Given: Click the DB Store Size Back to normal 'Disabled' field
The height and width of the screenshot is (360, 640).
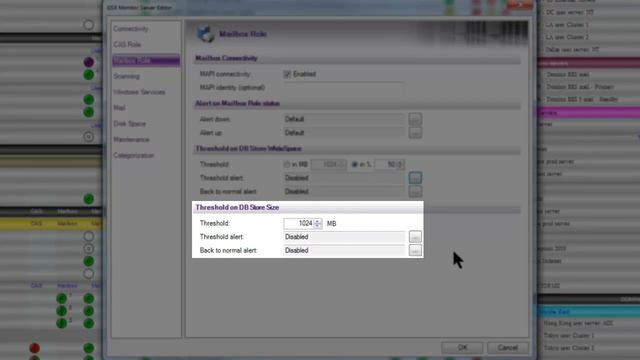Looking at the screenshot, I should tap(344, 250).
